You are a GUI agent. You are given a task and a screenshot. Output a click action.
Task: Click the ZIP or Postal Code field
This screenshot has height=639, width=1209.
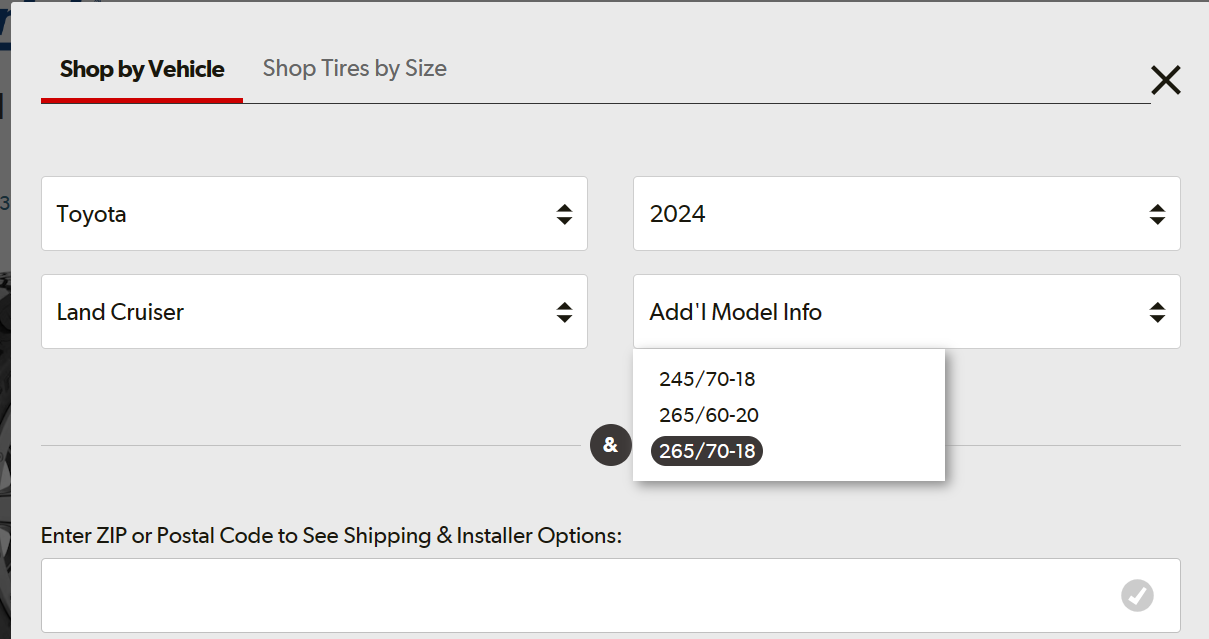pos(610,596)
